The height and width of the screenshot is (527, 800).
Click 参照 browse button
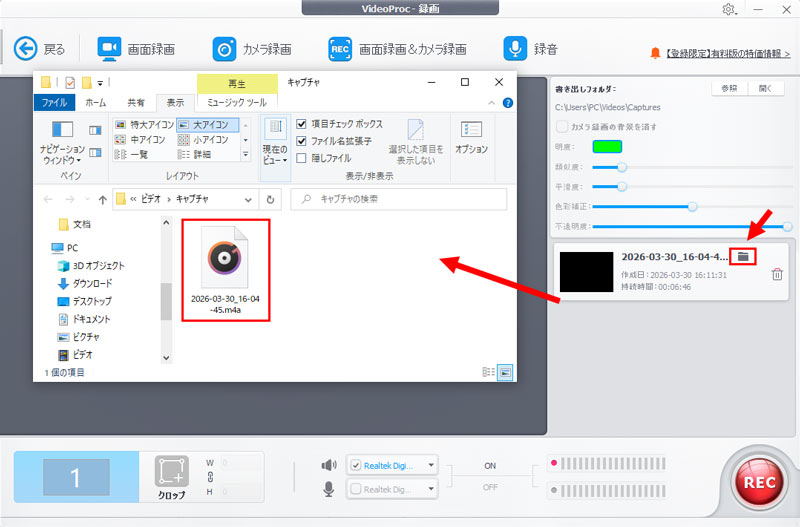(x=729, y=88)
